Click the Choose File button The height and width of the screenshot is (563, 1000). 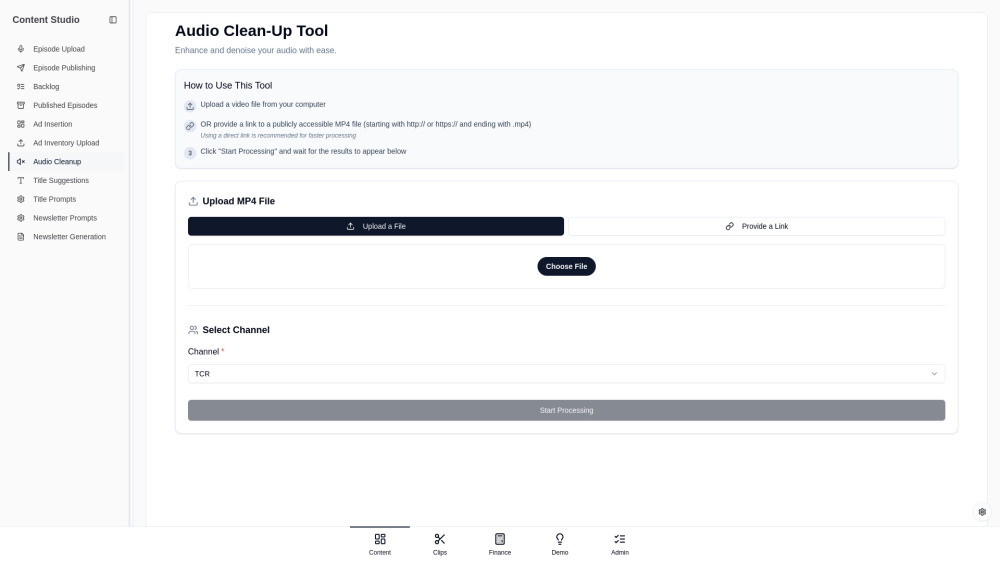tap(566, 267)
